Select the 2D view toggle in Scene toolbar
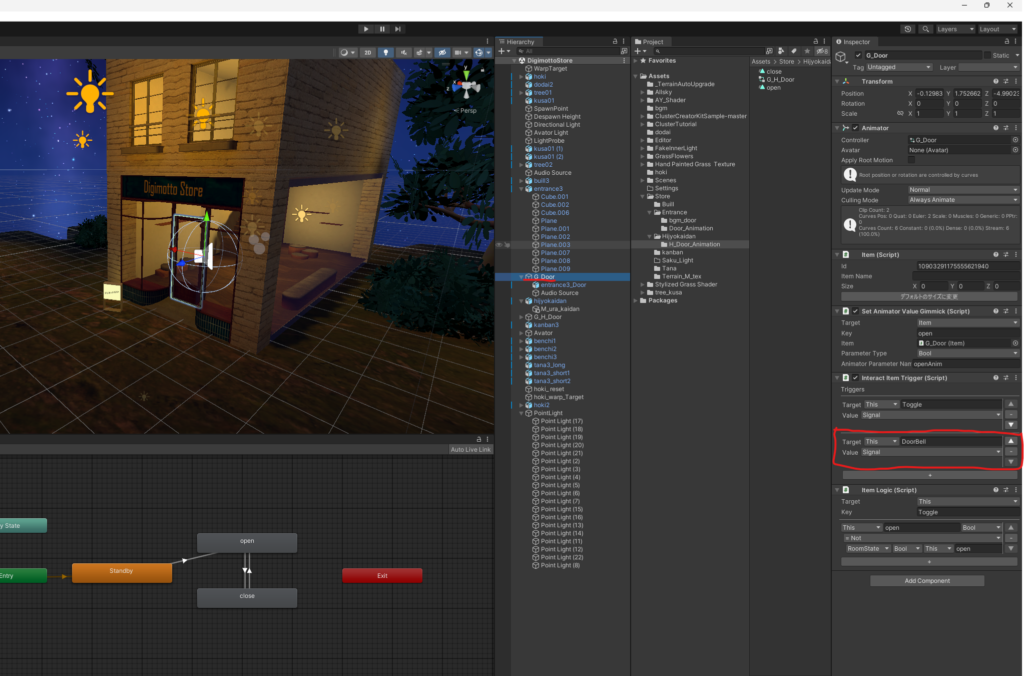Screen dimensions: 1024x676 pos(367,52)
